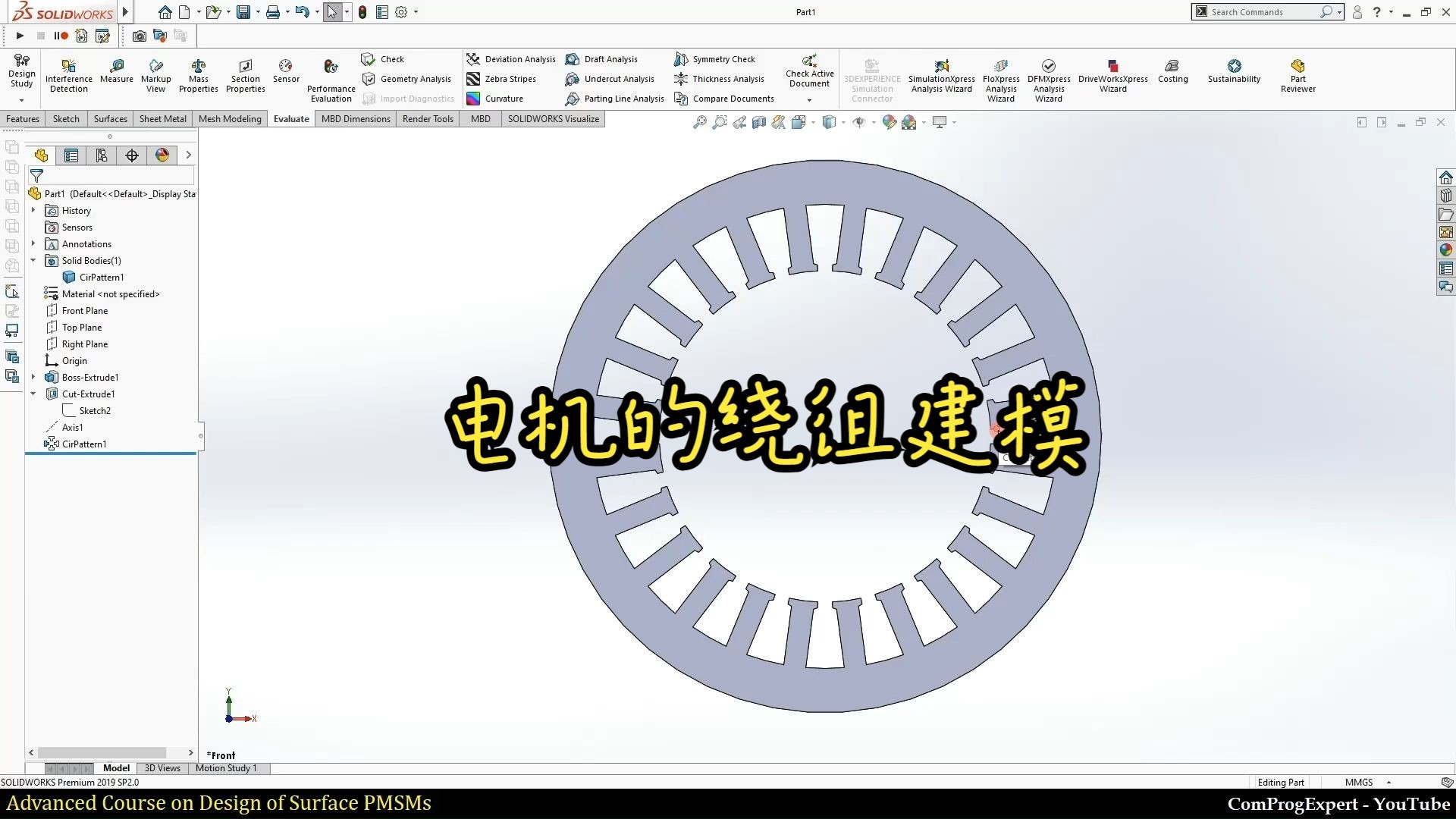This screenshot has height=819, width=1456.
Task: Switch to the Sketch tab
Action: (66, 118)
